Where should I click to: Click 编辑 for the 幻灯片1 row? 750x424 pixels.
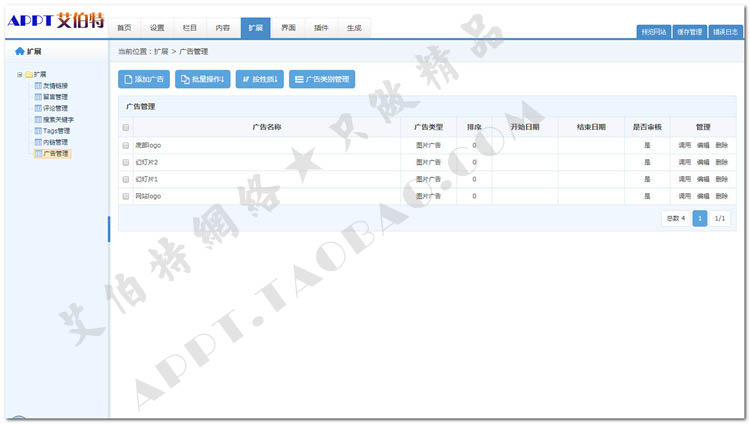coord(703,179)
